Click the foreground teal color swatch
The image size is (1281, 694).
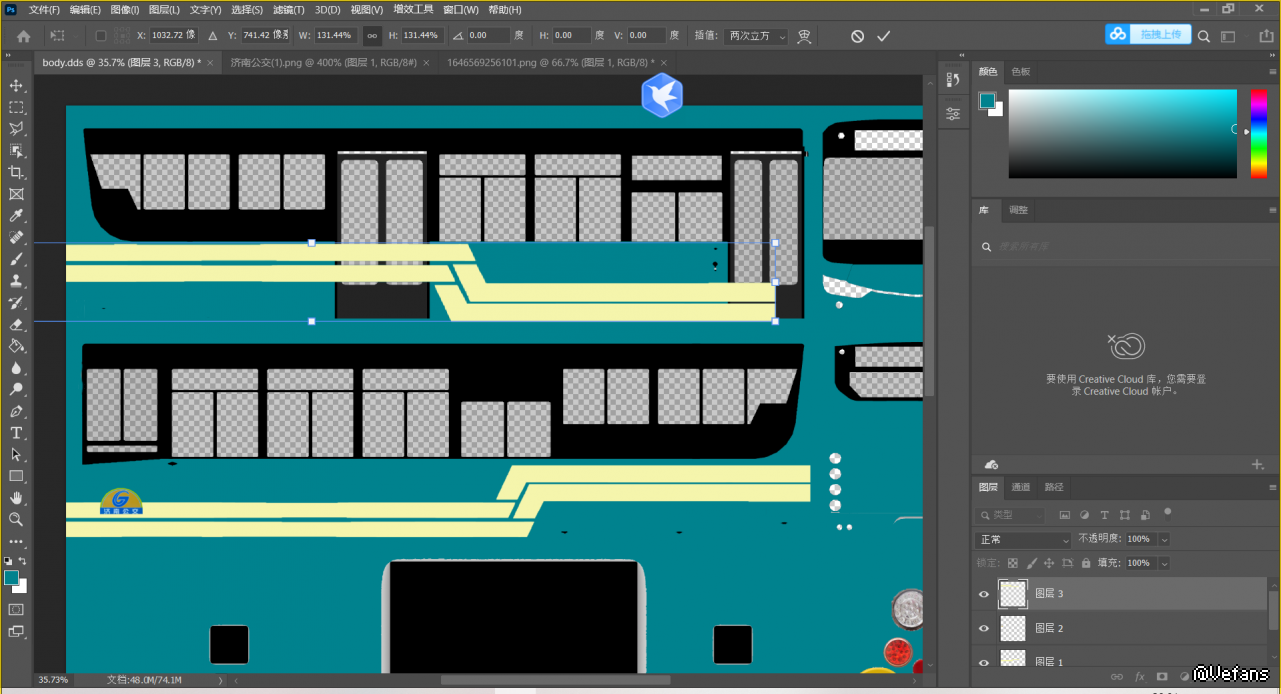tap(11, 578)
